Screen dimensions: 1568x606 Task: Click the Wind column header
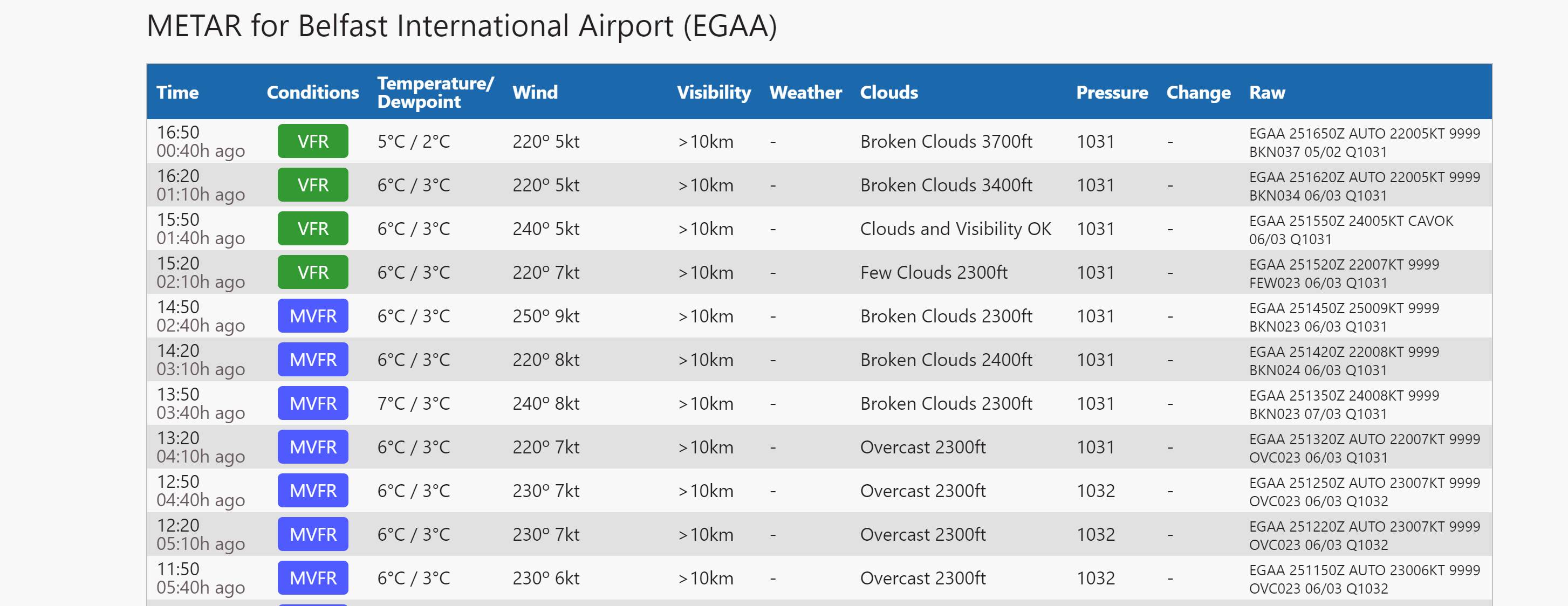[535, 93]
